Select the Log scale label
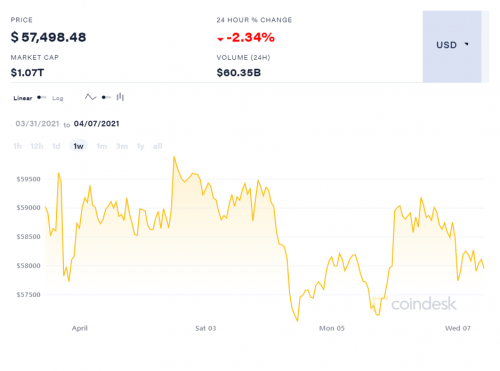This screenshot has width=500, height=371. coord(58,98)
